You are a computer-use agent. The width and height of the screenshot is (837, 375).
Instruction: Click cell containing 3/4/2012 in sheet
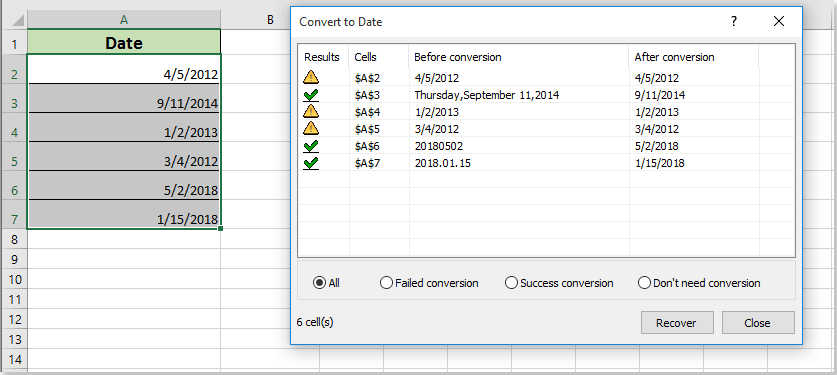click(124, 156)
